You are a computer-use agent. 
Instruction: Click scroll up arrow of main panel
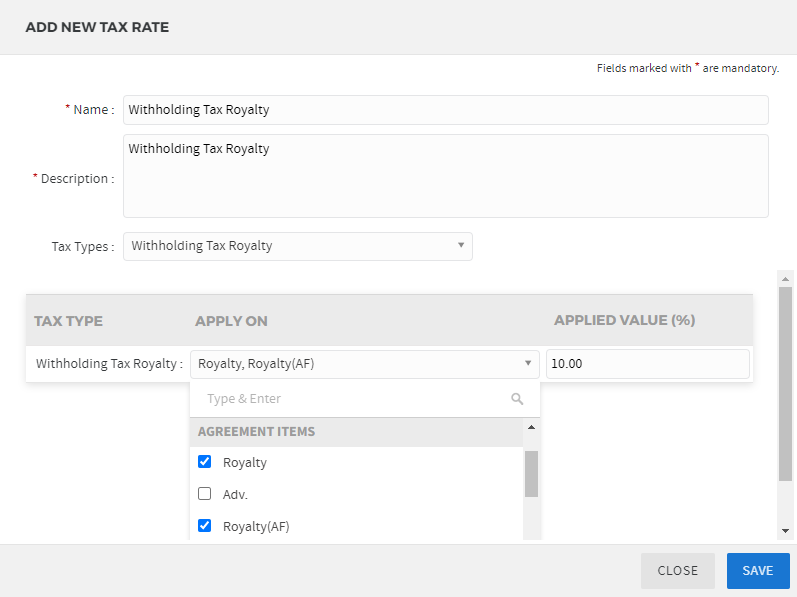click(x=785, y=279)
